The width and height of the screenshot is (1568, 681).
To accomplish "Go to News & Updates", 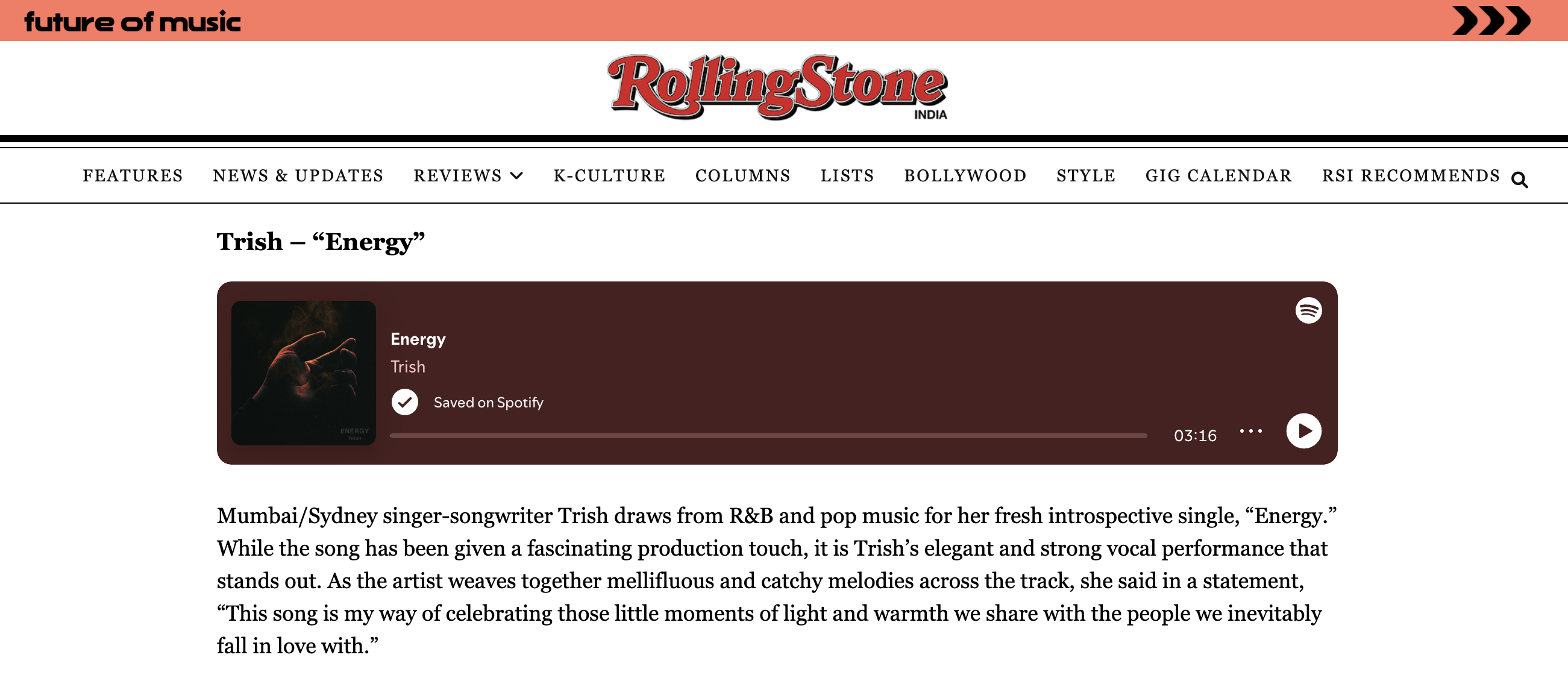I will [298, 176].
